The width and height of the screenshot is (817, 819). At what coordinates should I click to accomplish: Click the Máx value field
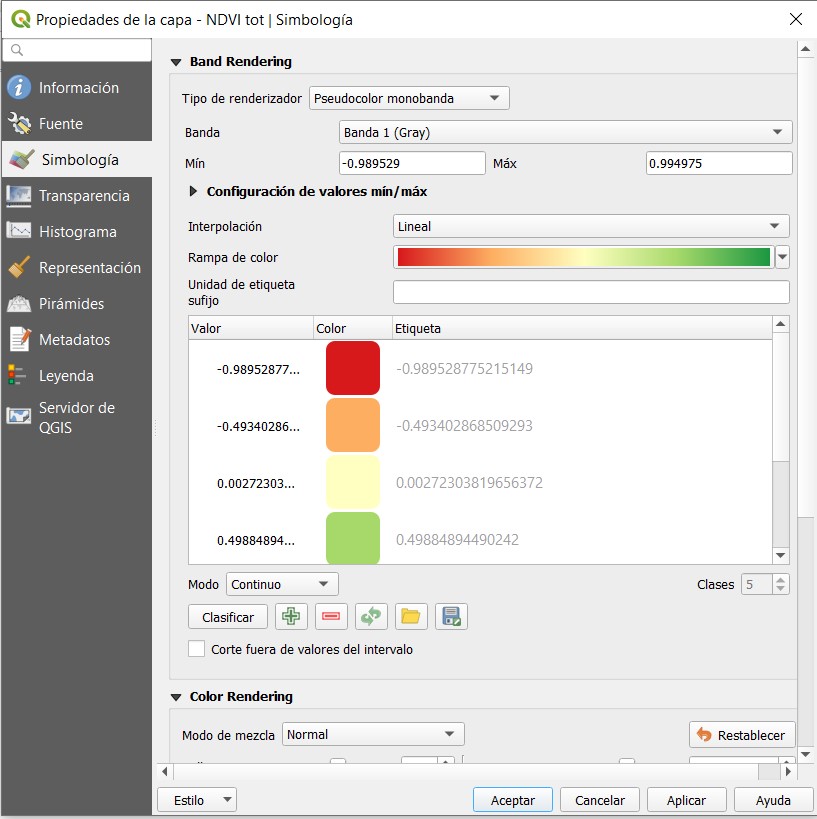click(x=719, y=163)
